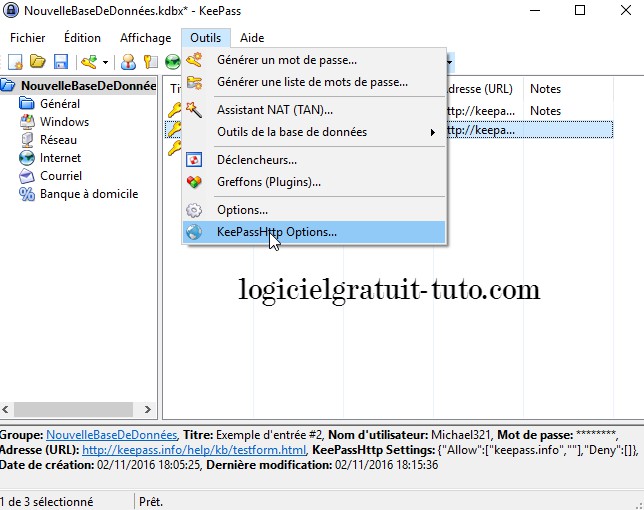The height and width of the screenshot is (510, 644).
Task: Click the first entry key icon
Action: (x=174, y=110)
